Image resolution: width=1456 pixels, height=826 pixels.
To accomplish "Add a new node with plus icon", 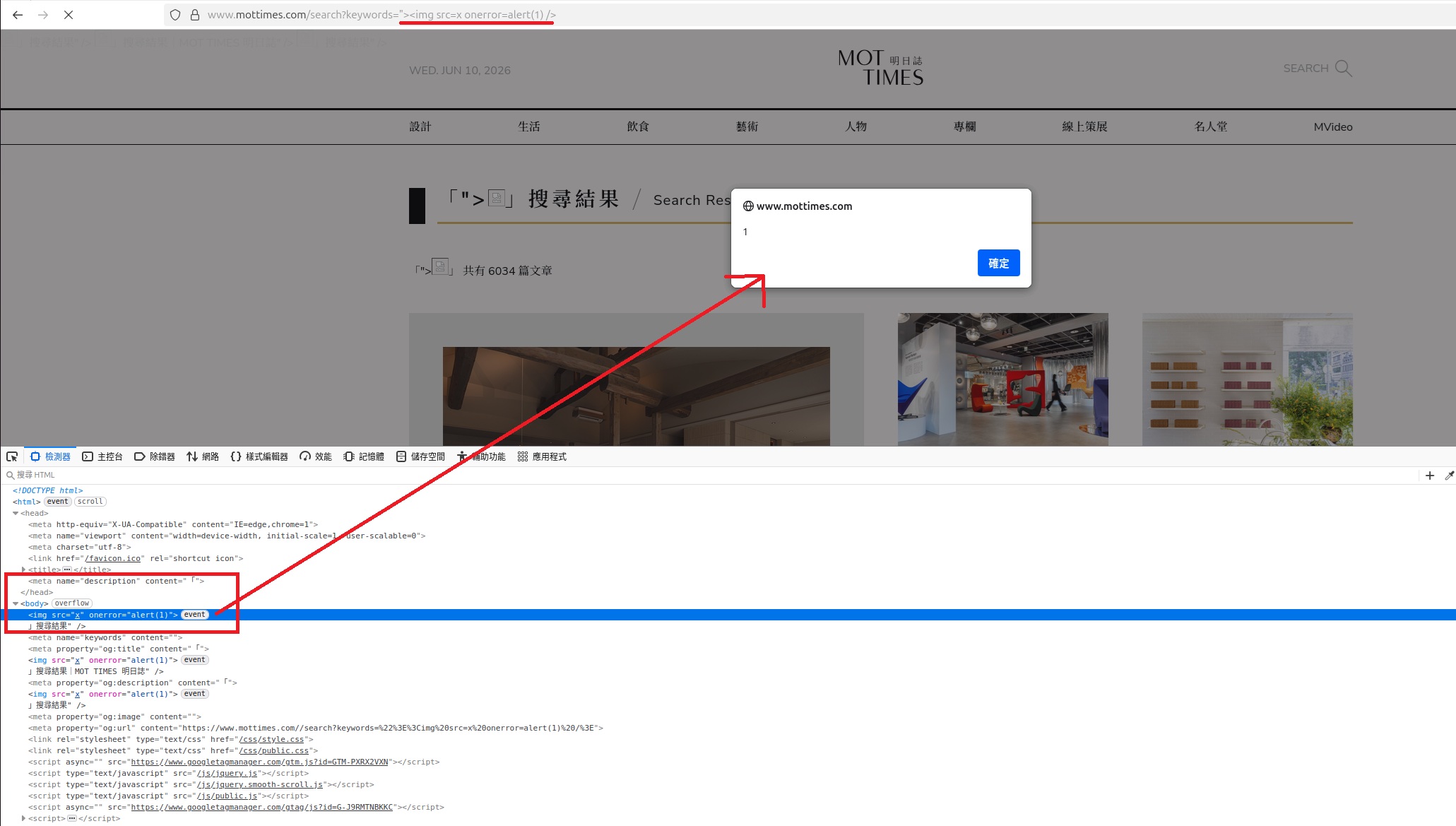I will [1430, 476].
